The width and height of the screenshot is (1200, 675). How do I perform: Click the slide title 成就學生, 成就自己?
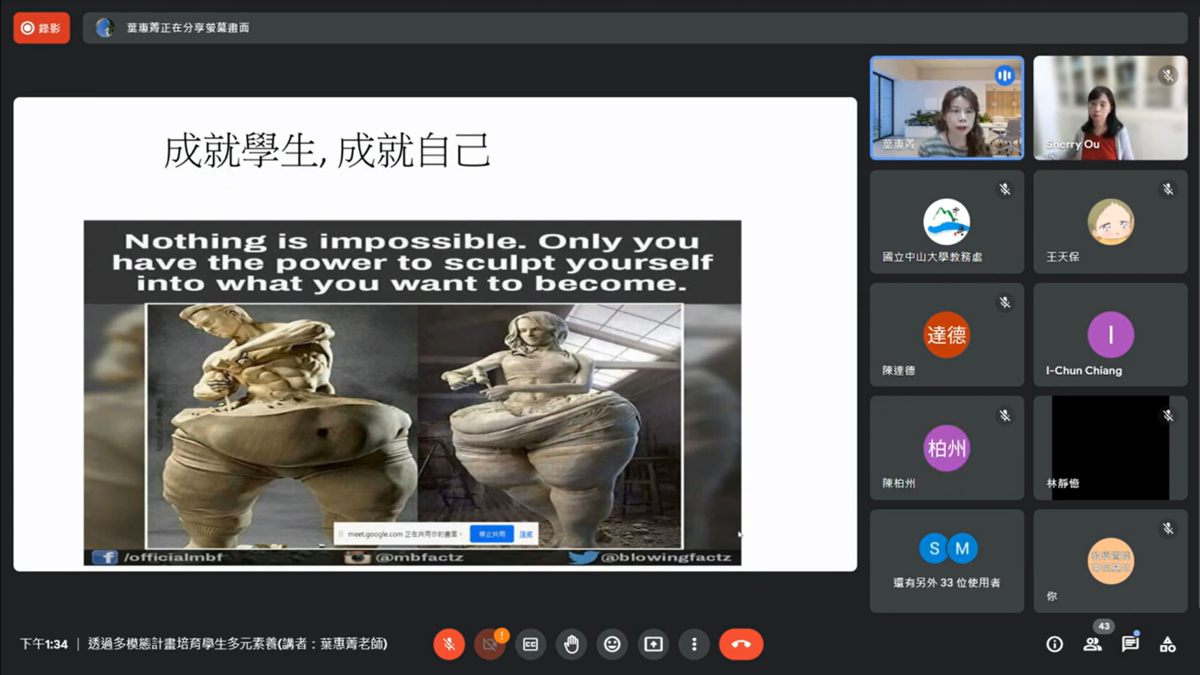pos(328,151)
